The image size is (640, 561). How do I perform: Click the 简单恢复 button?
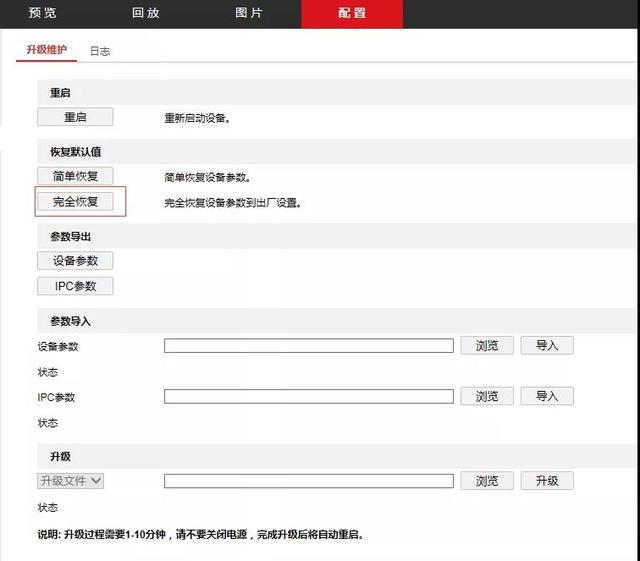75,176
